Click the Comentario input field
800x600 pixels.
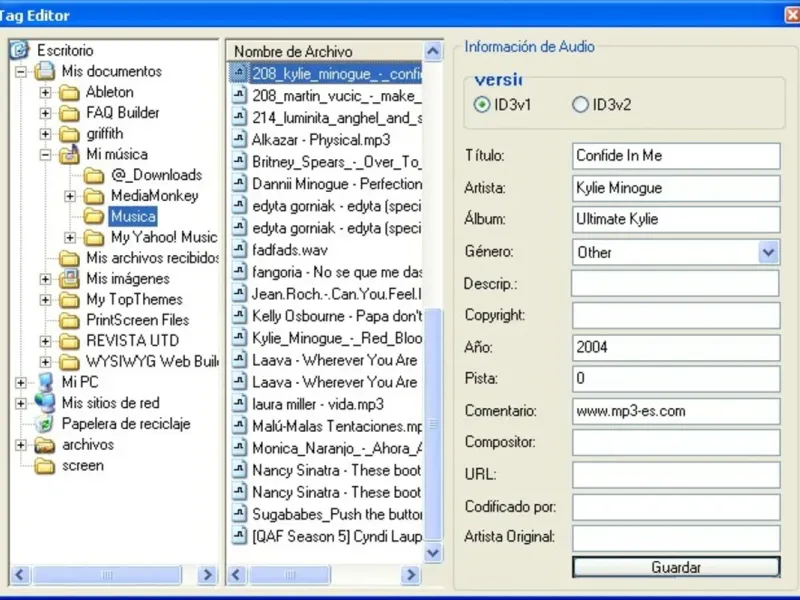tap(676, 411)
